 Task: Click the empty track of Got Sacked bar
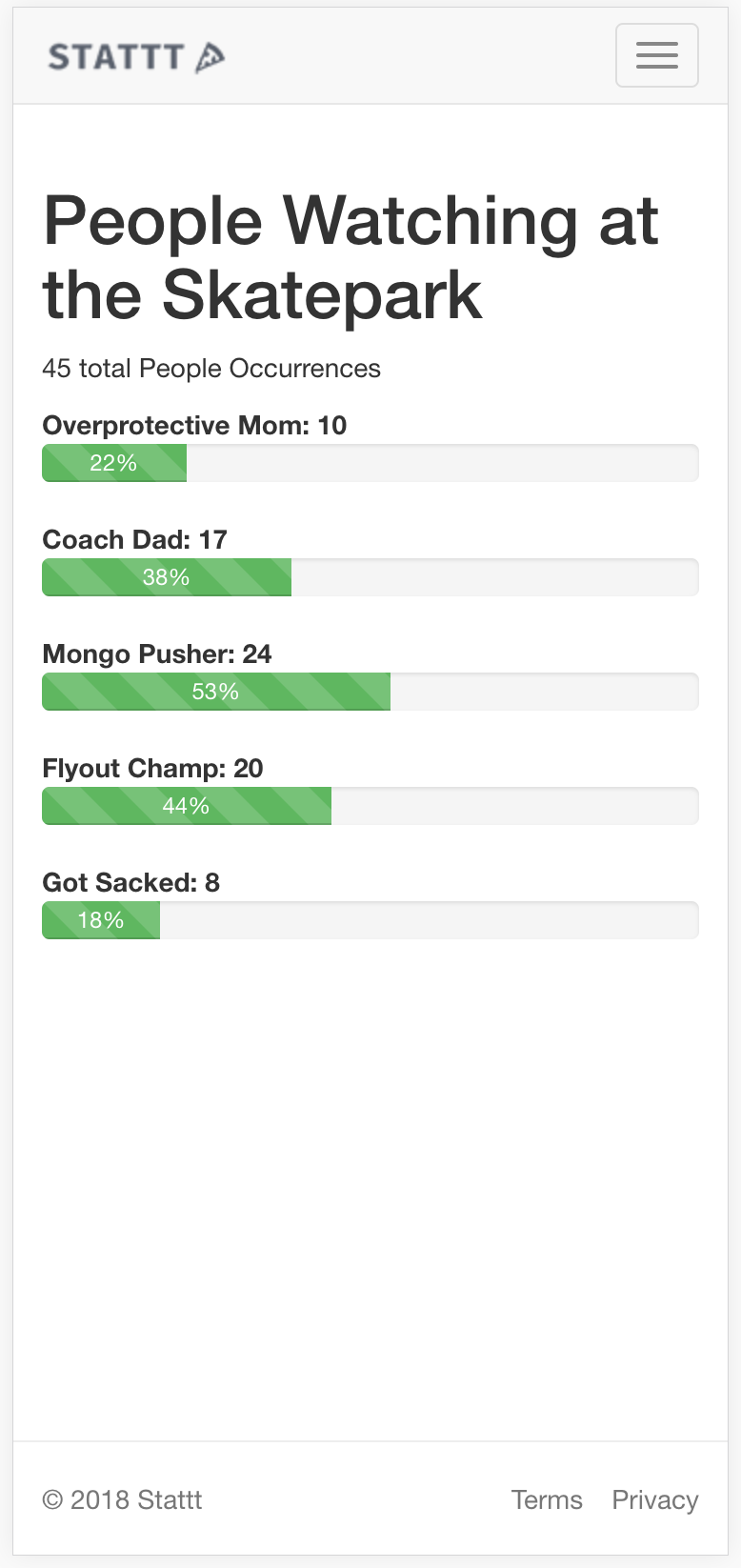[430, 920]
